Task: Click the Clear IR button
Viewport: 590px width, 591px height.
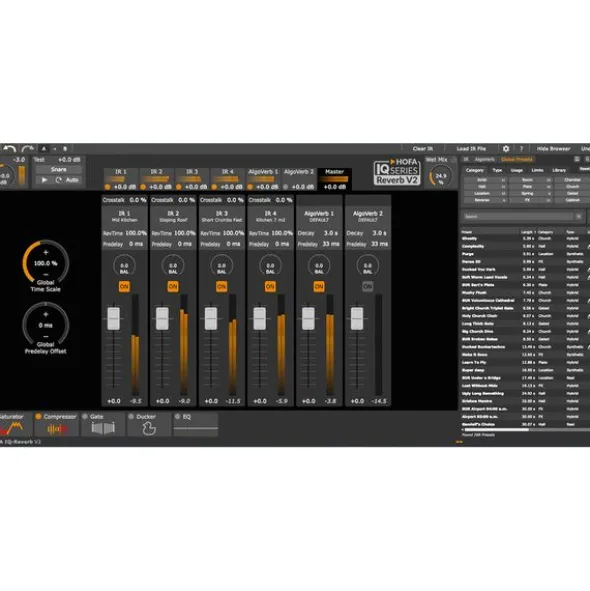Action: (x=423, y=149)
